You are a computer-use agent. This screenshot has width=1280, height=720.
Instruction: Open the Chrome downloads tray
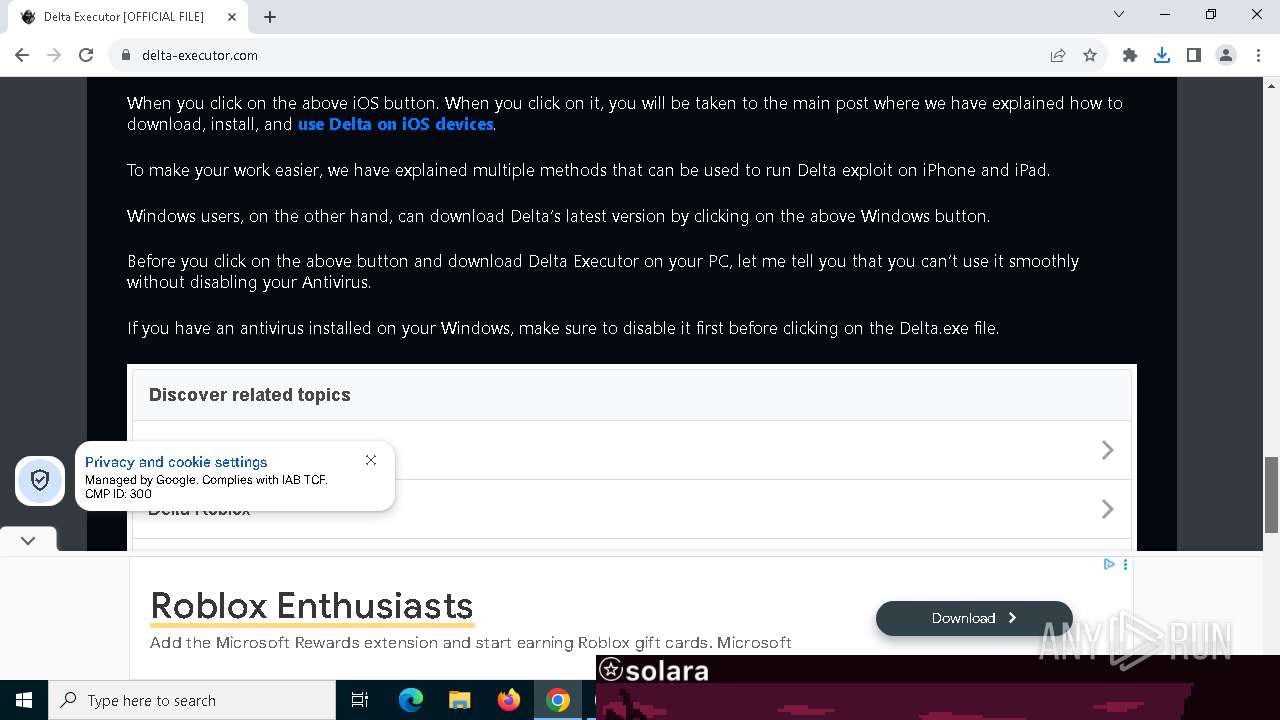pyautogui.click(x=1162, y=55)
